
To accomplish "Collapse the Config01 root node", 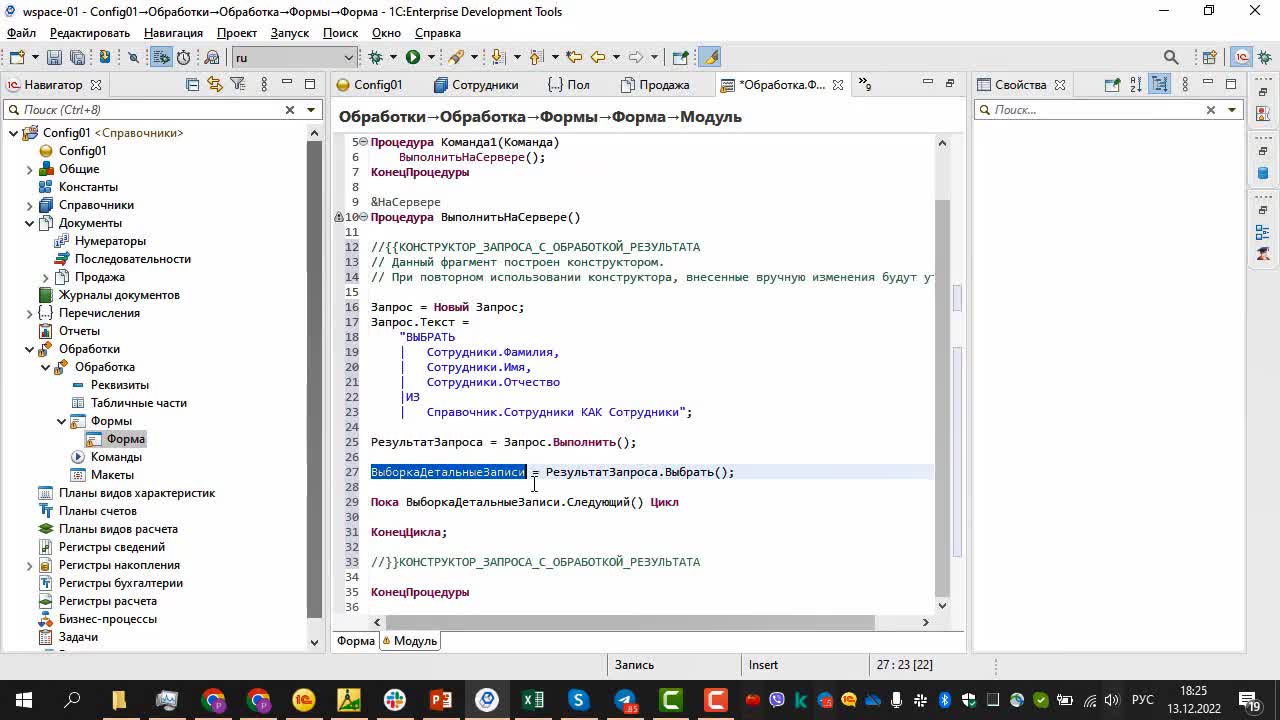I will tap(13, 133).
